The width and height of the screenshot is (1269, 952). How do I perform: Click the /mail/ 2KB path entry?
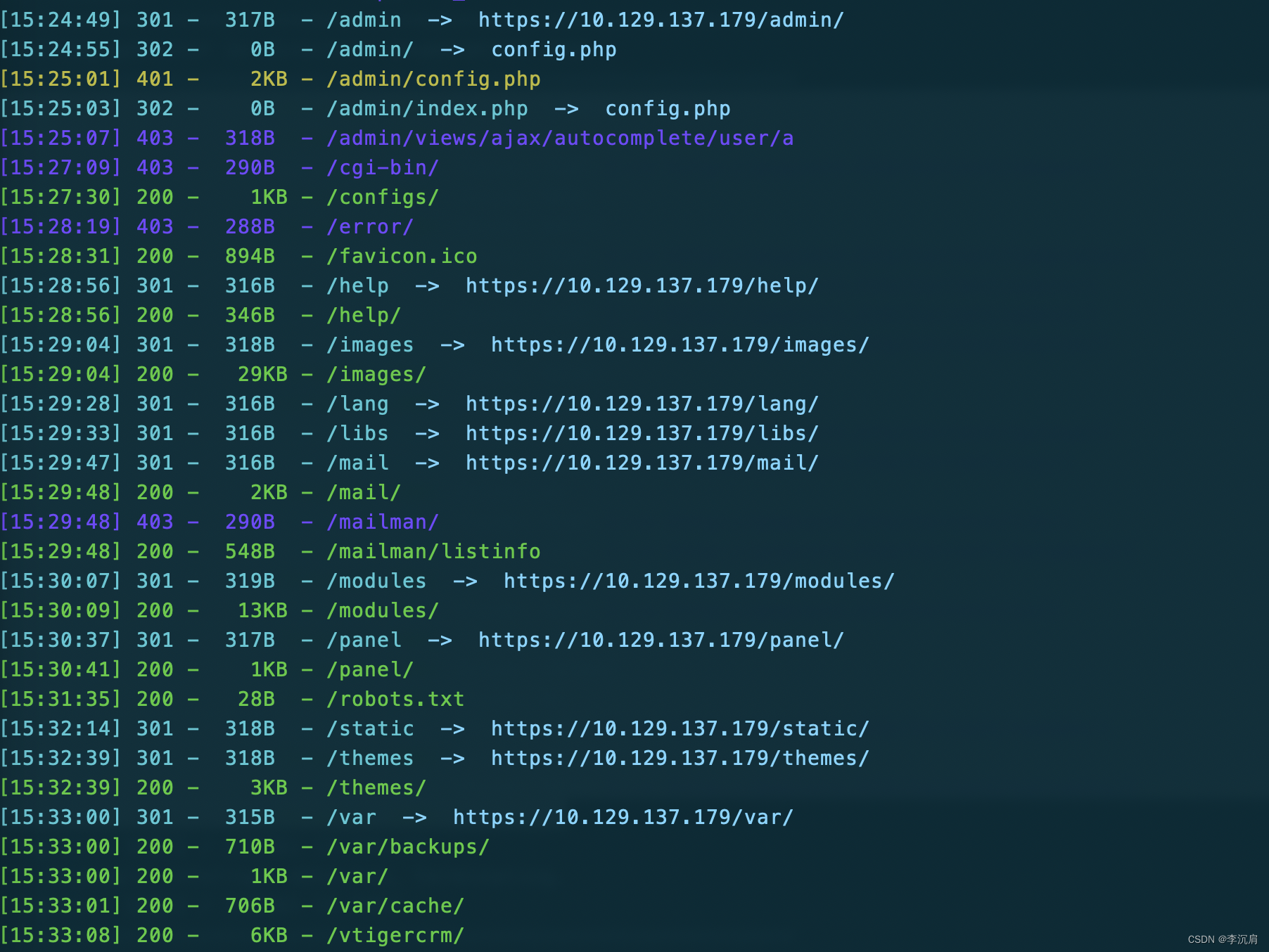coord(364,492)
